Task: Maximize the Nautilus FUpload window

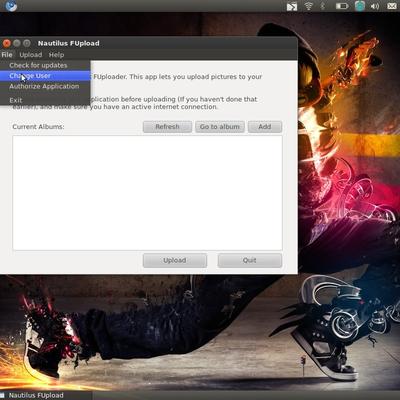Action: point(27,43)
